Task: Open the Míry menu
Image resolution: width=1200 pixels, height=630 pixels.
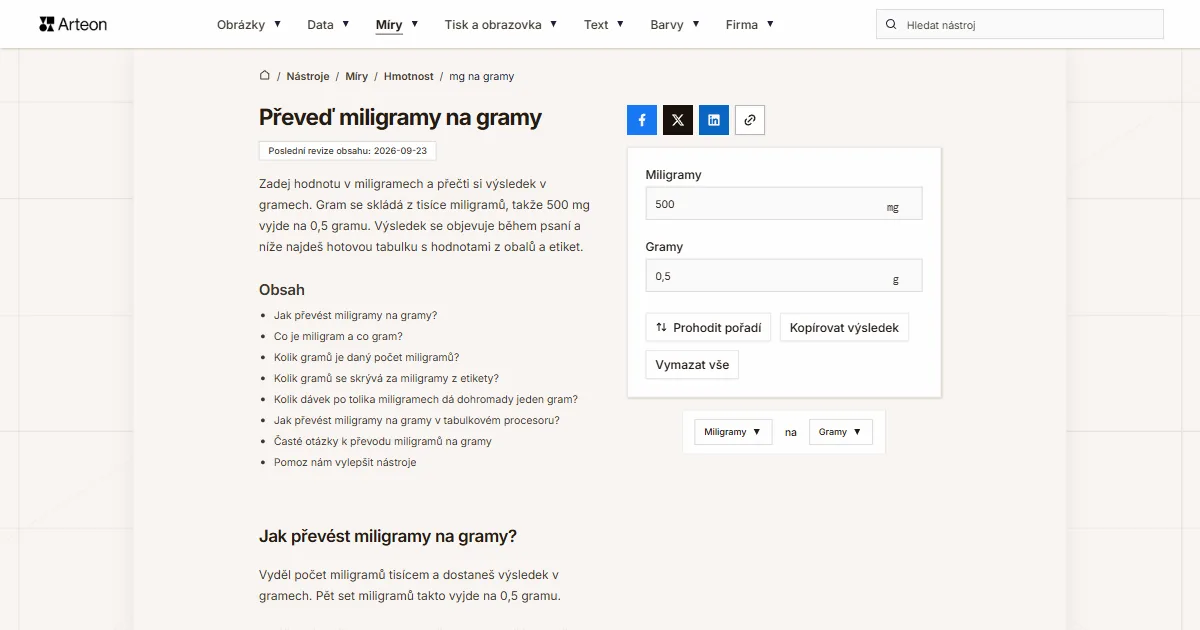Action: [x=397, y=24]
